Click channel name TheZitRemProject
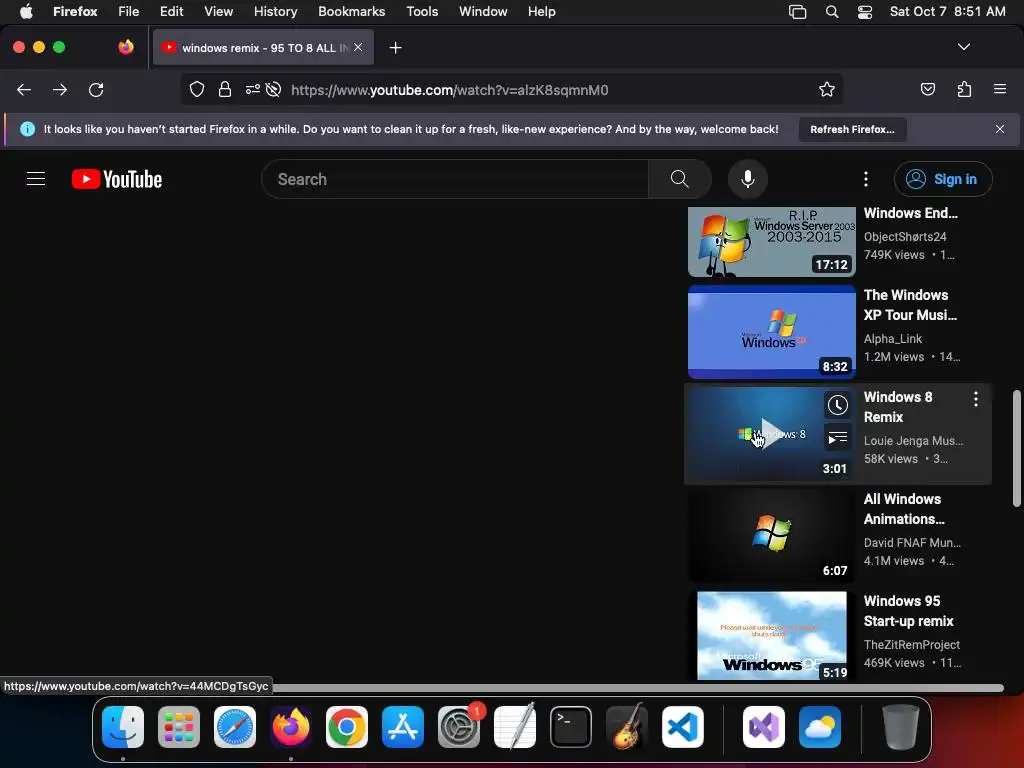 (912, 645)
